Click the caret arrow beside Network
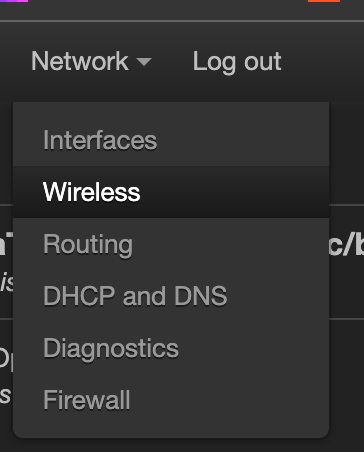 [144, 62]
